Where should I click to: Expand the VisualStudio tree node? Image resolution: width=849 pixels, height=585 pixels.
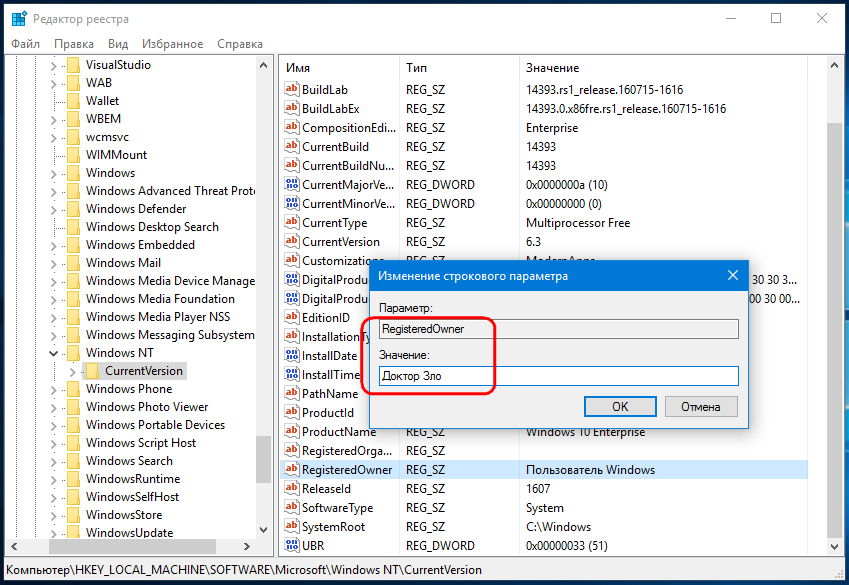tap(54, 66)
